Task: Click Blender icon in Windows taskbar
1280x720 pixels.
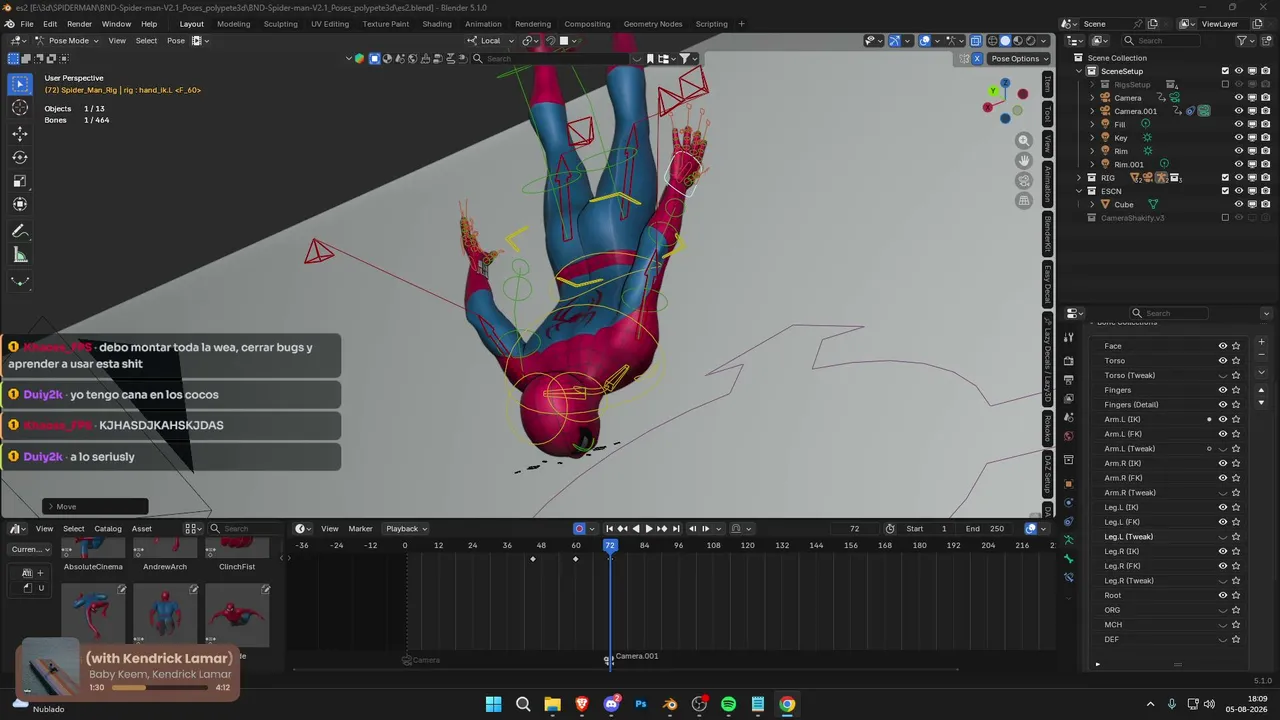Action: 670,704
